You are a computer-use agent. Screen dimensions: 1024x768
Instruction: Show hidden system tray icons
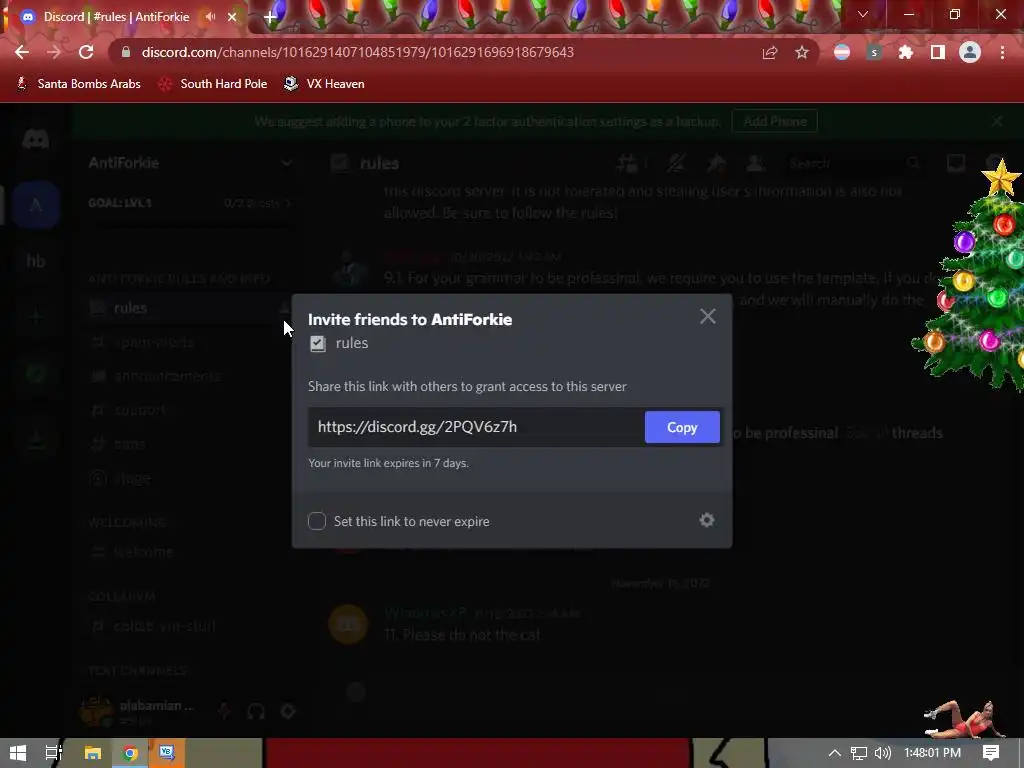pos(835,753)
